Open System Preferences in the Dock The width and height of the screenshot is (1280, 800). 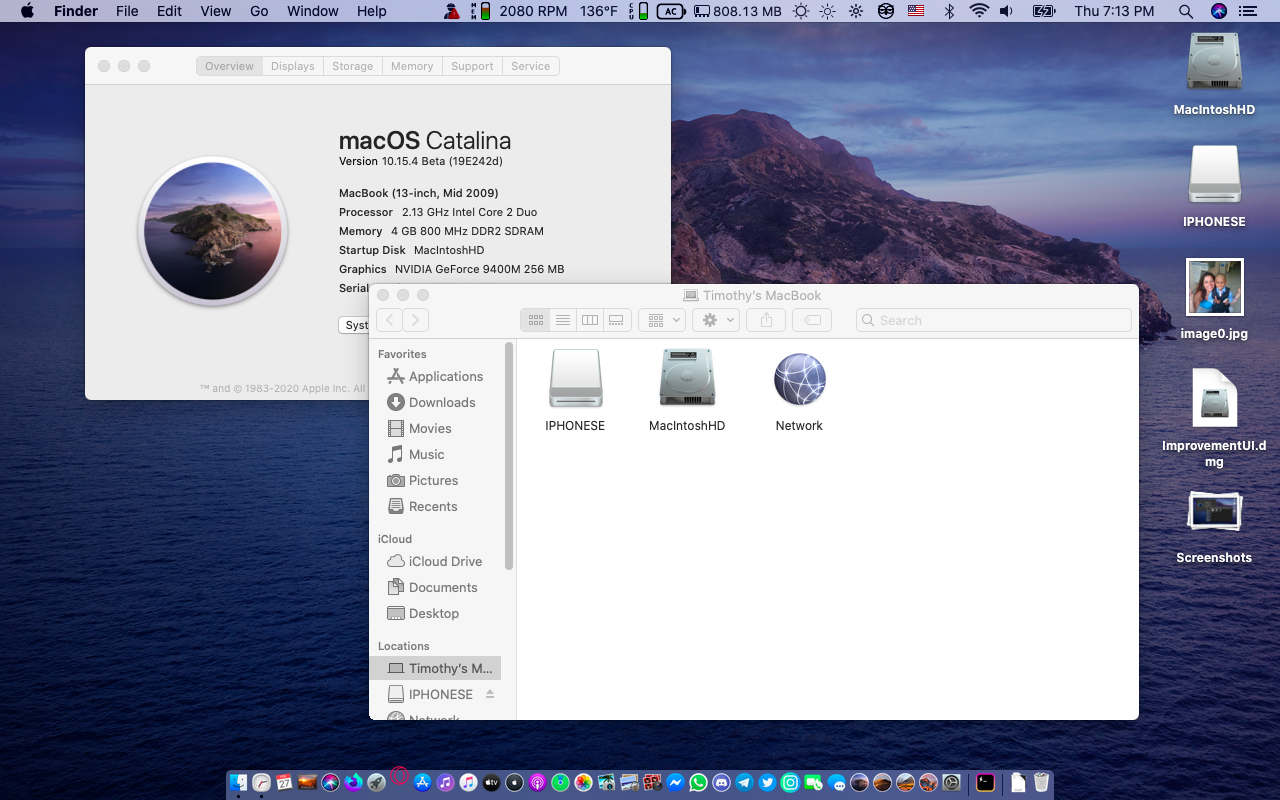(x=952, y=782)
